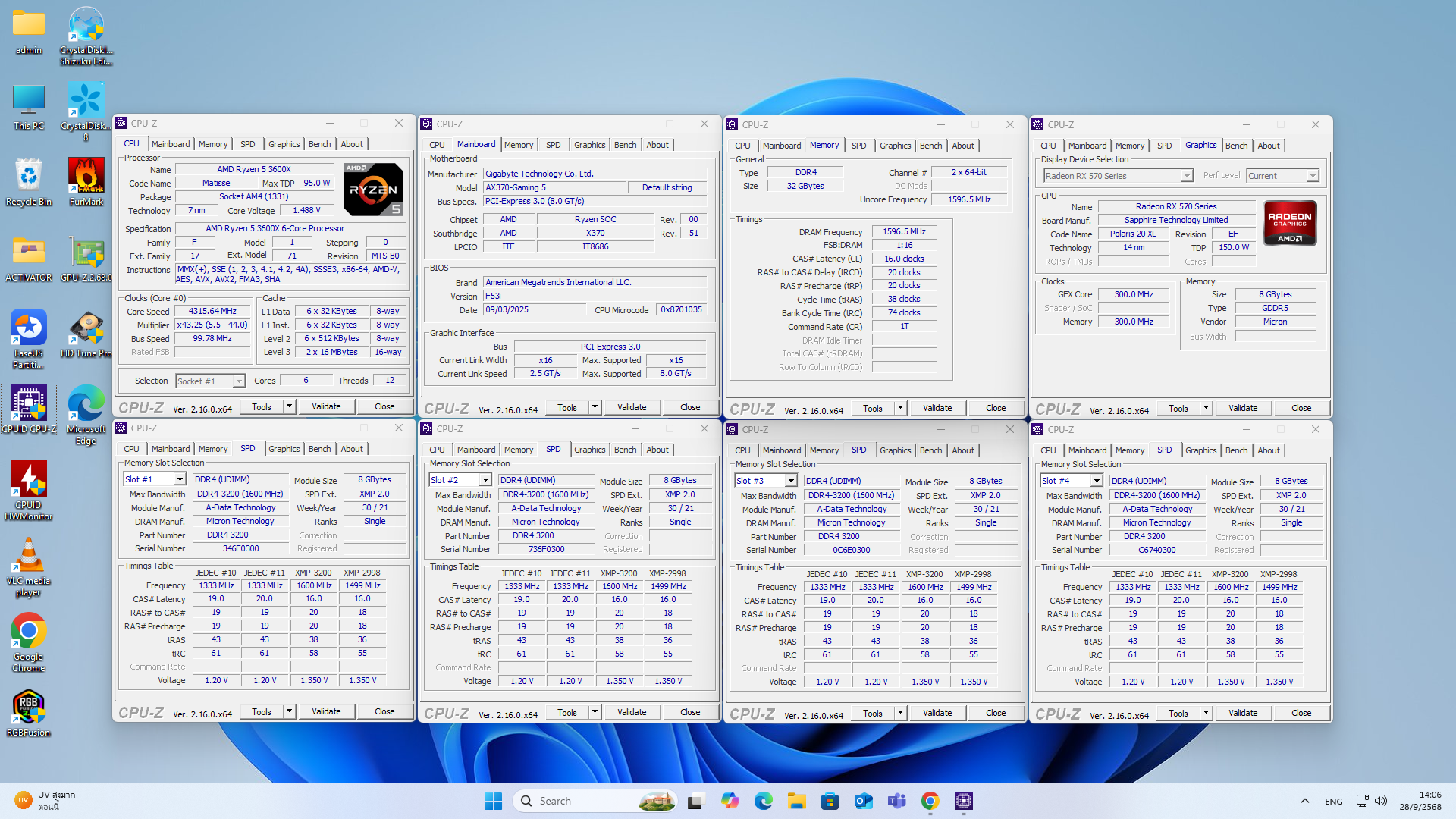The width and height of the screenshot is (1456, 819).
Task: Click the BIOS Version F53i field
Action: pyautogui.click(x=595, y=296)
